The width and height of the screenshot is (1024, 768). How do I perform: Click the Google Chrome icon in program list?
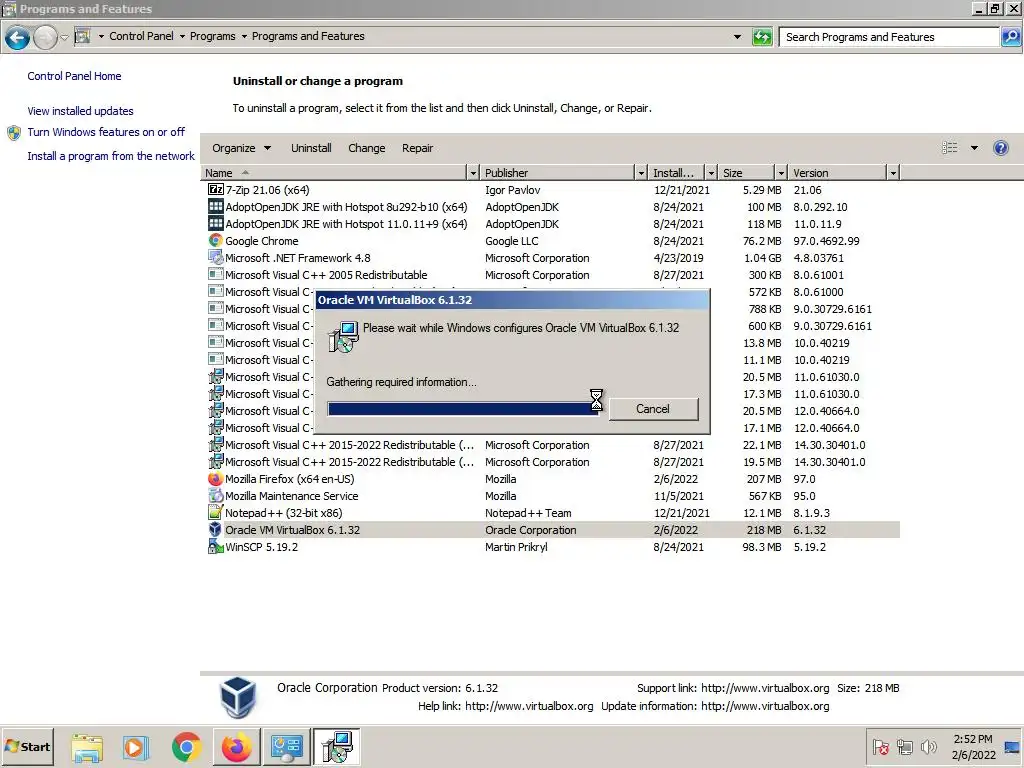[216, 240]
